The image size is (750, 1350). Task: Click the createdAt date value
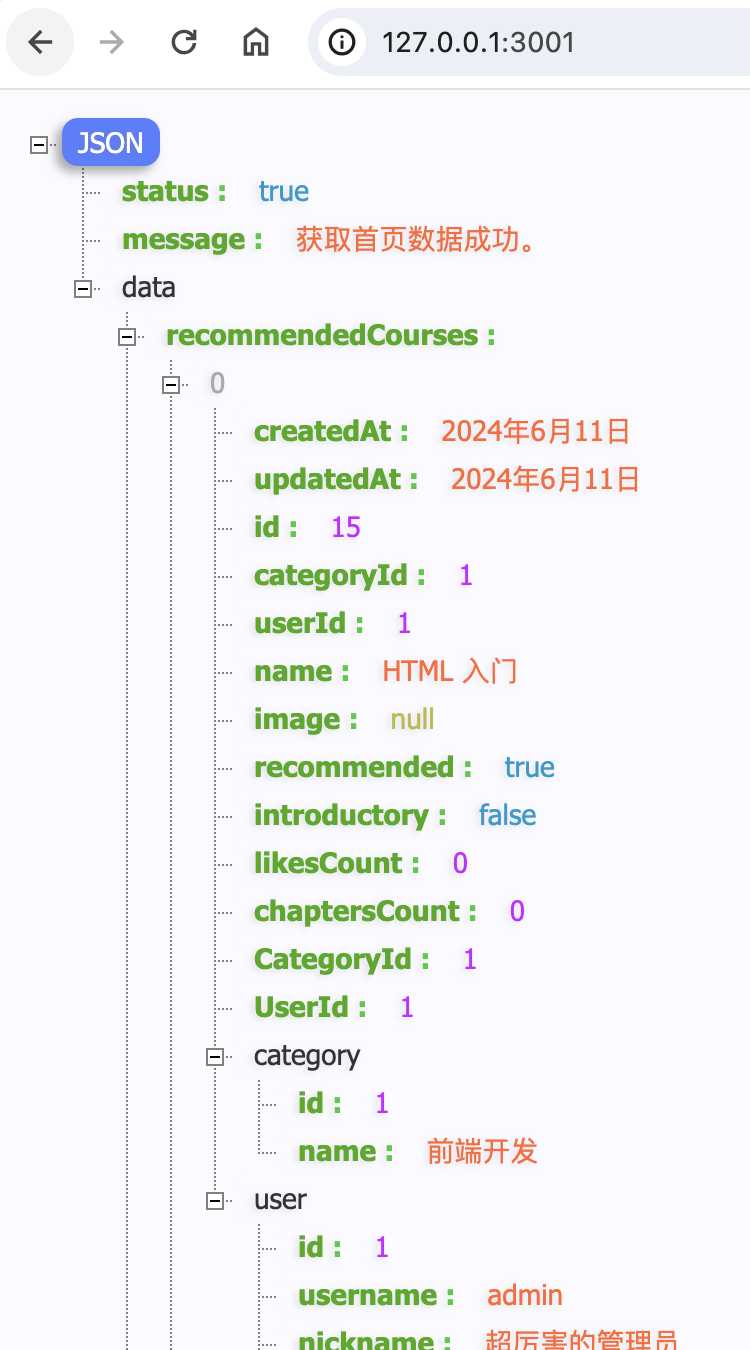535,432
